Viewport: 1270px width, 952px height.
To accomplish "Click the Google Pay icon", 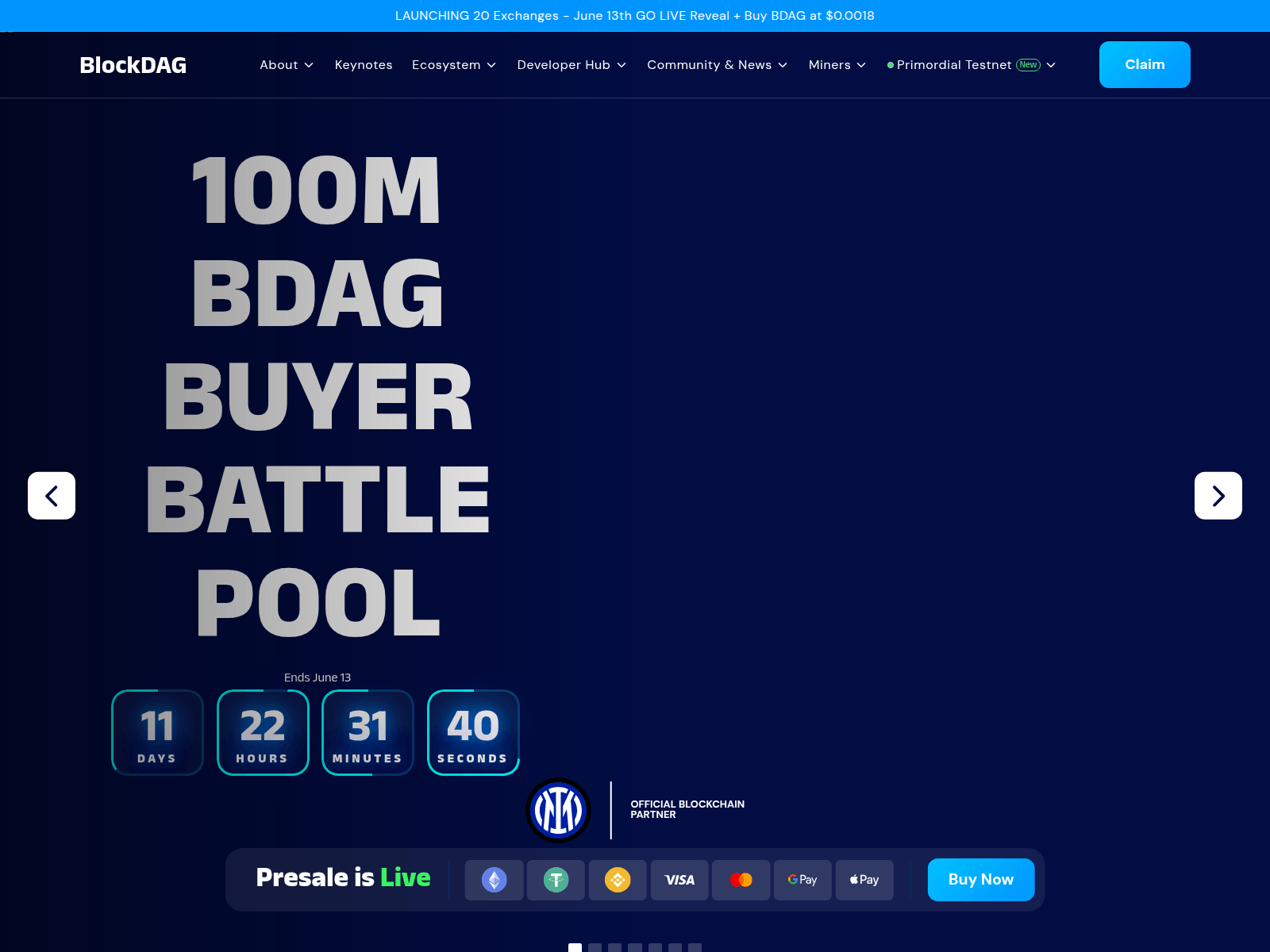I will click(x=802, y=880).
